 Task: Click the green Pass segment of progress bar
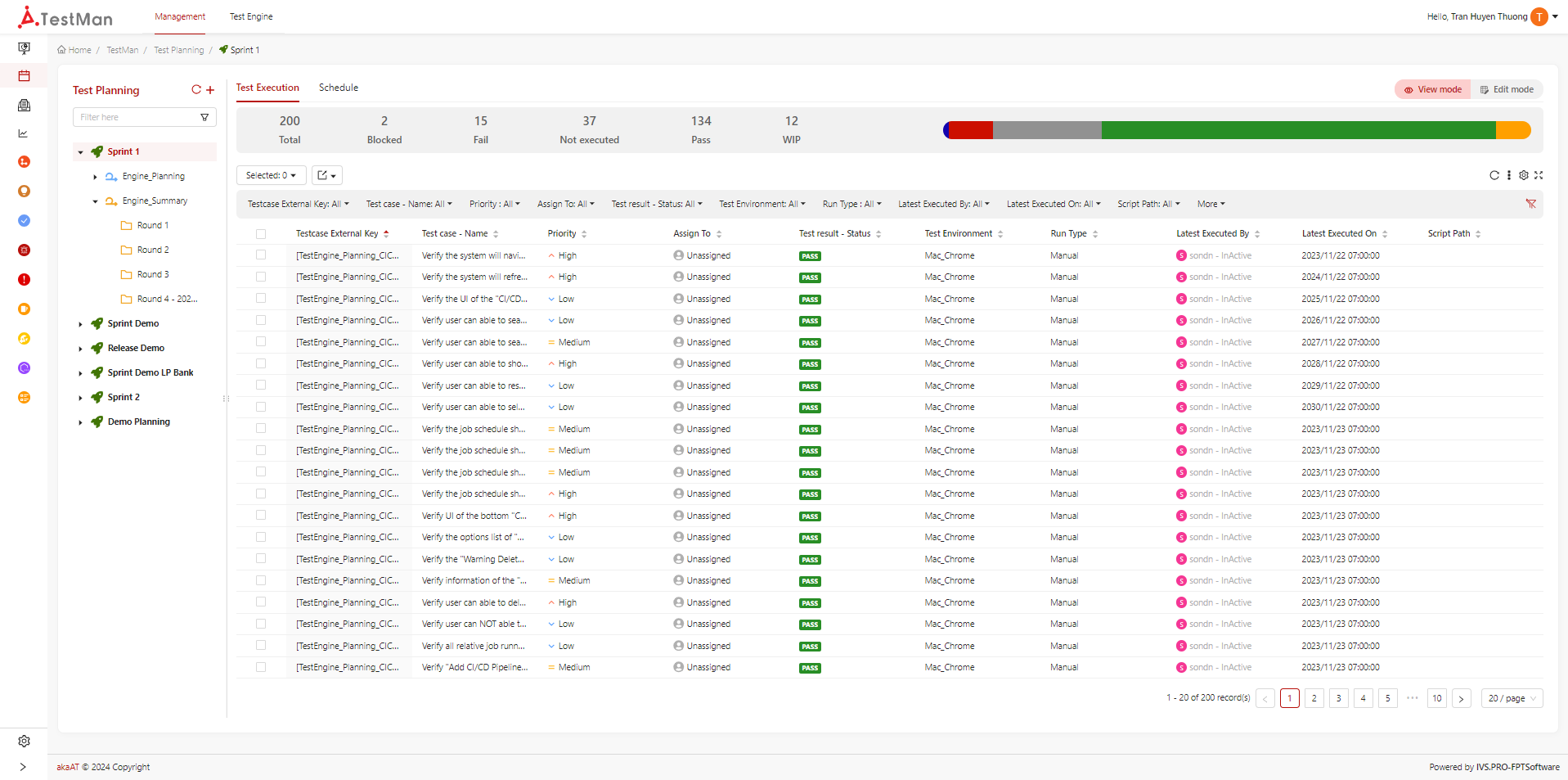click(1298, 130)
